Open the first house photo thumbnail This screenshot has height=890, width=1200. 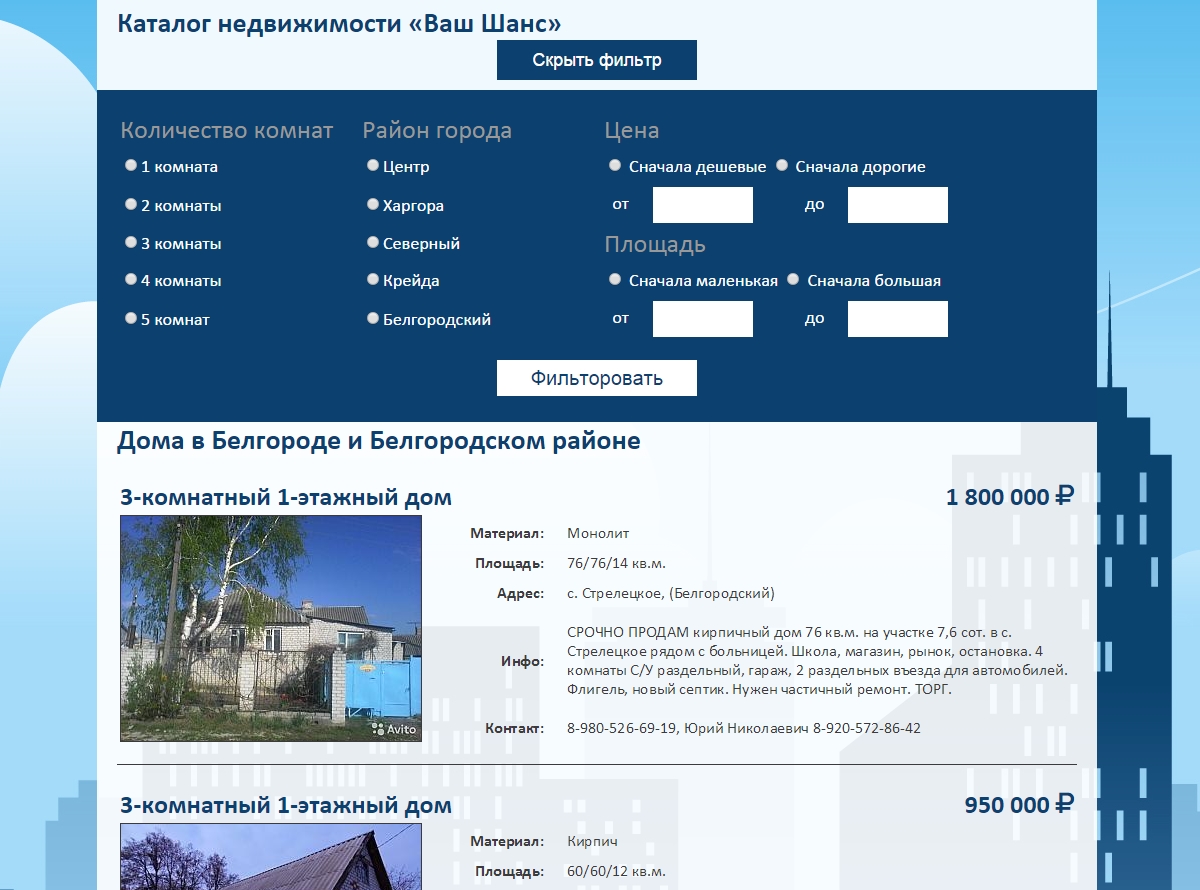click(271, 628)
